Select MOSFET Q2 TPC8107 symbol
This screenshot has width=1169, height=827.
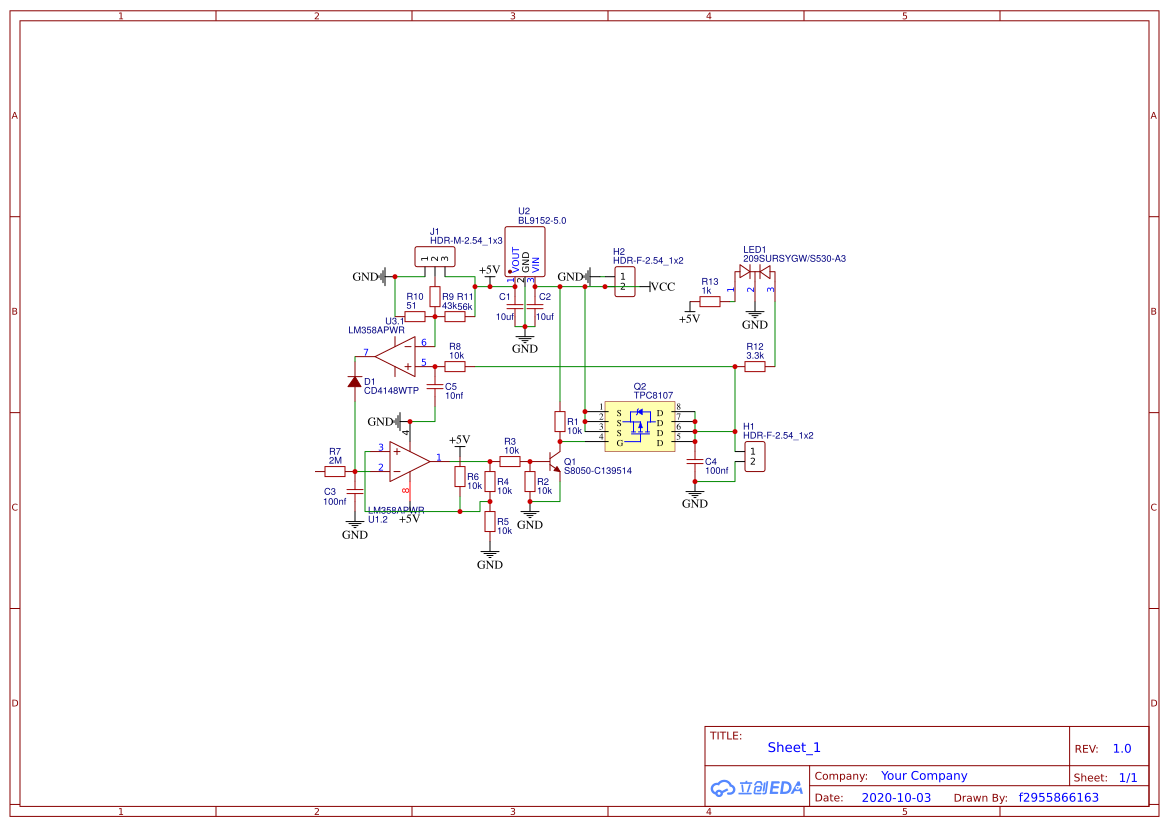[640, 425]
